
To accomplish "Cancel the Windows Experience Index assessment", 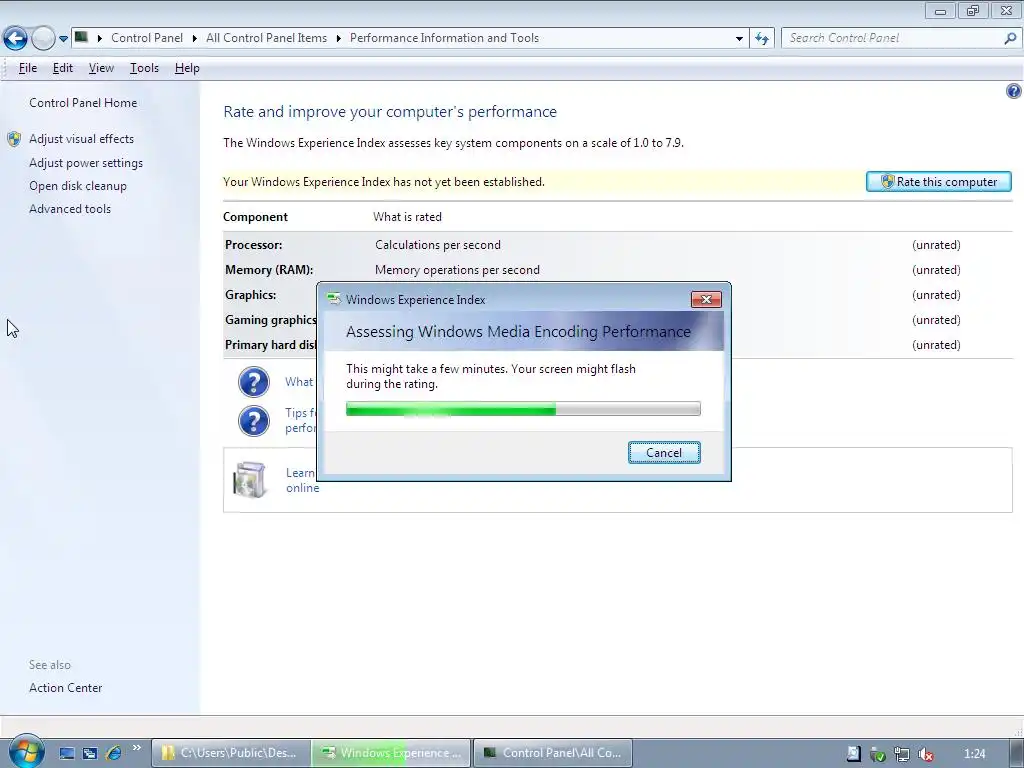I will click(x=664, y=453).
